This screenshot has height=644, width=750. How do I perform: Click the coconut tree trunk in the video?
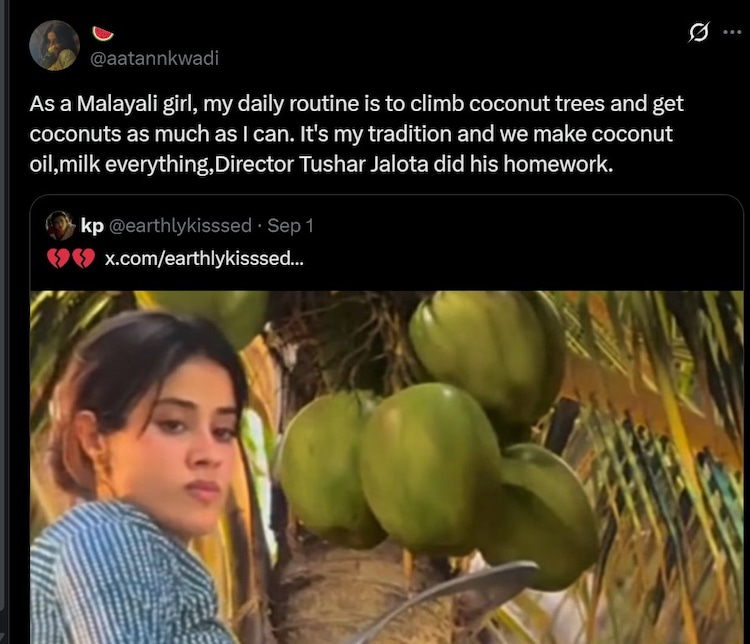click(x=330, y=600)
